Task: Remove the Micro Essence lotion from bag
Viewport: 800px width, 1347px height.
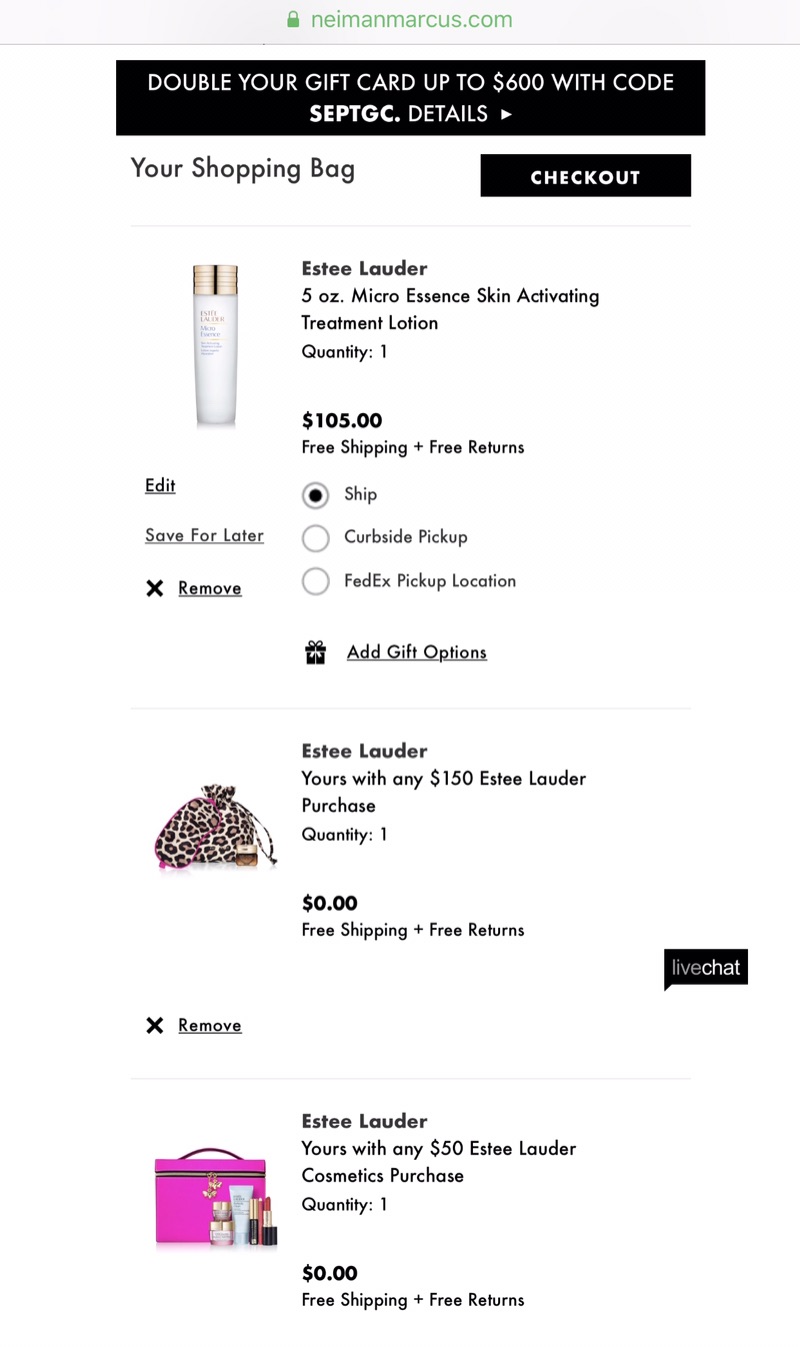Action: pyautogui.click(x=209, y=588)
